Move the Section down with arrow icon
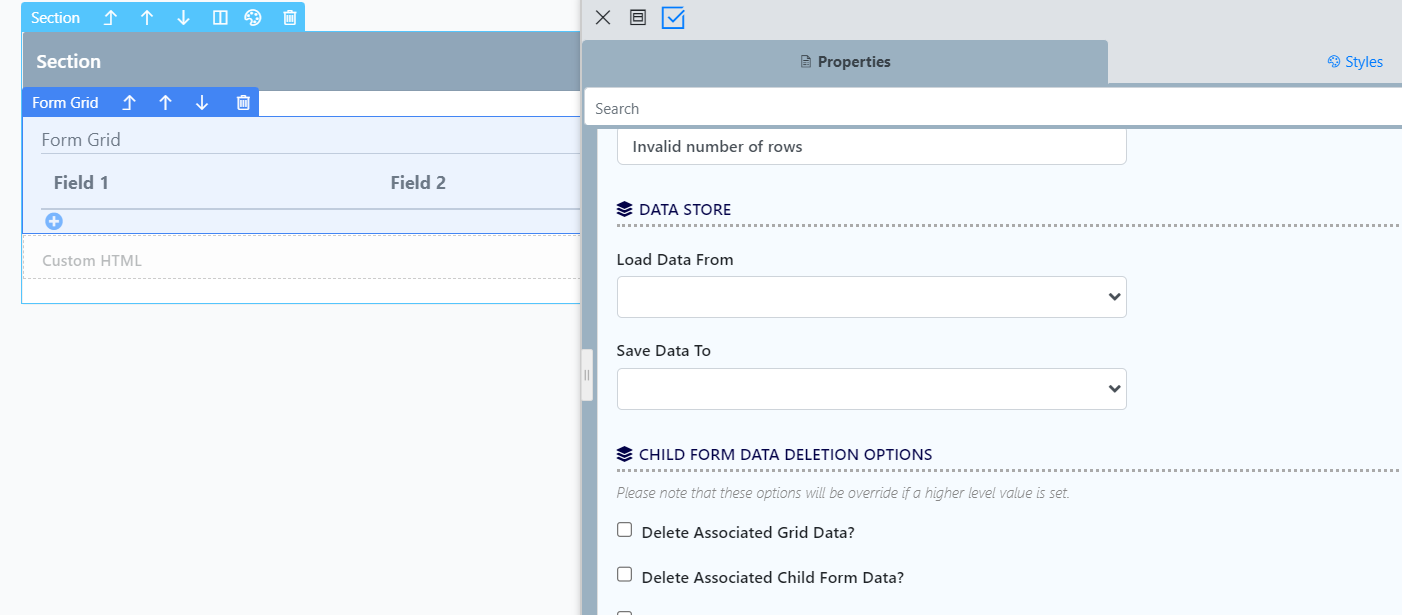Viewport: 1402px width, 615px height. [183, 18]
